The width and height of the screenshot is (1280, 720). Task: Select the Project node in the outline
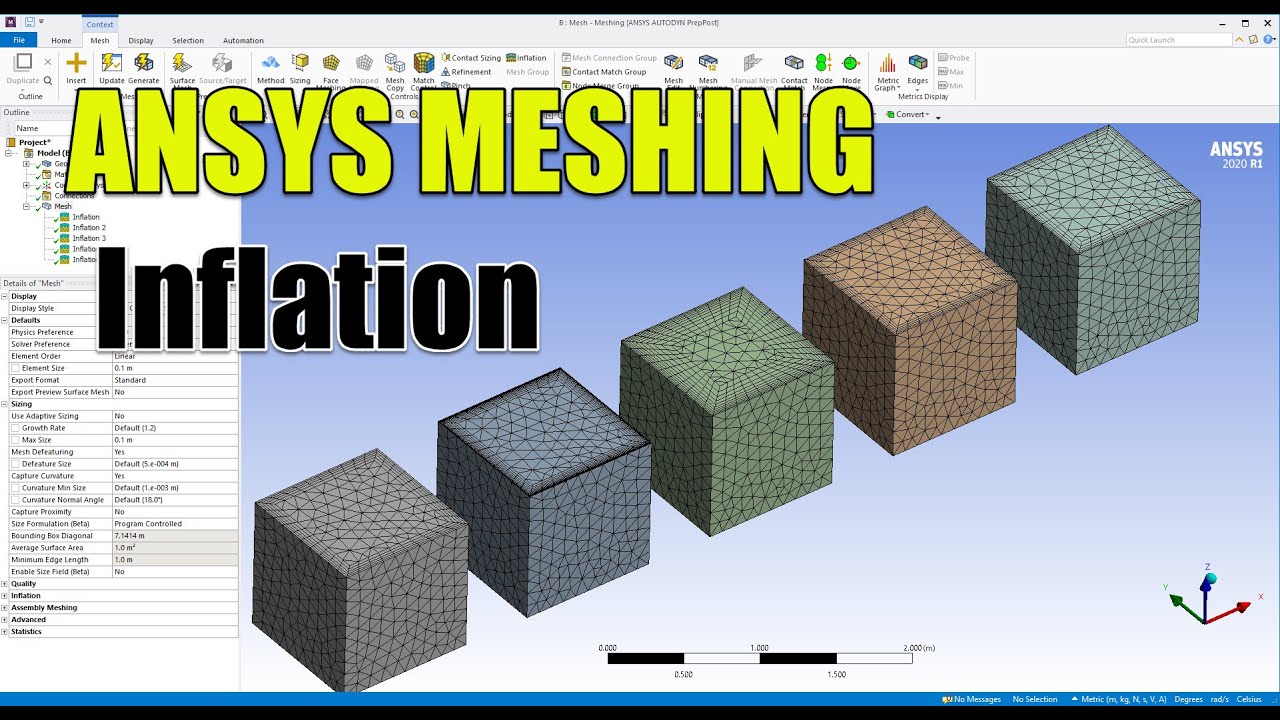click(x=34, y=142)
